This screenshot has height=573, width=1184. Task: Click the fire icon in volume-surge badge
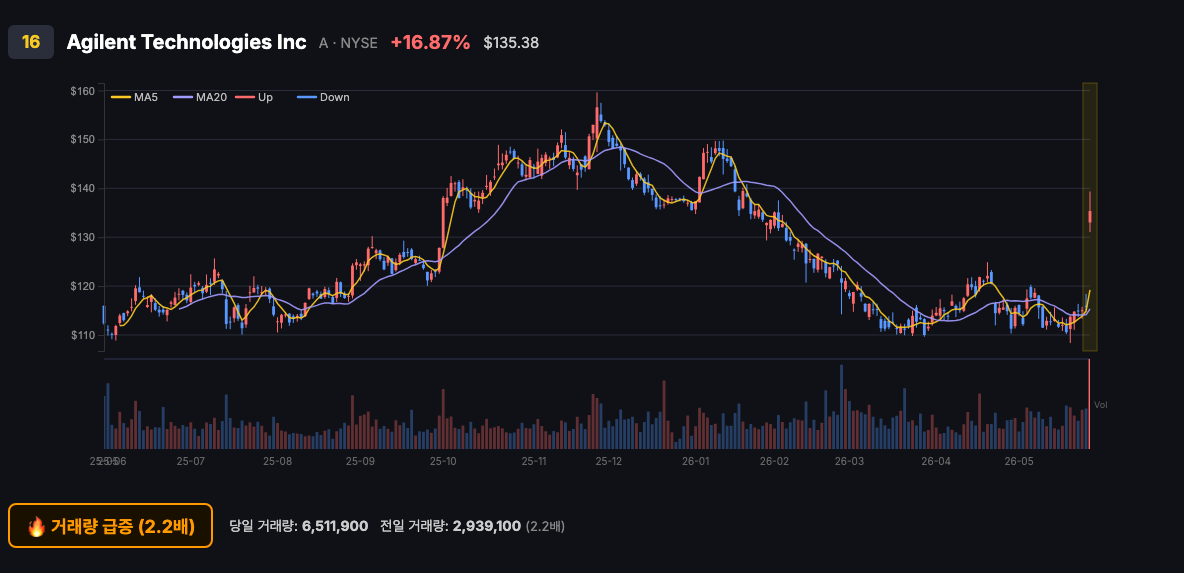(36, 526)
